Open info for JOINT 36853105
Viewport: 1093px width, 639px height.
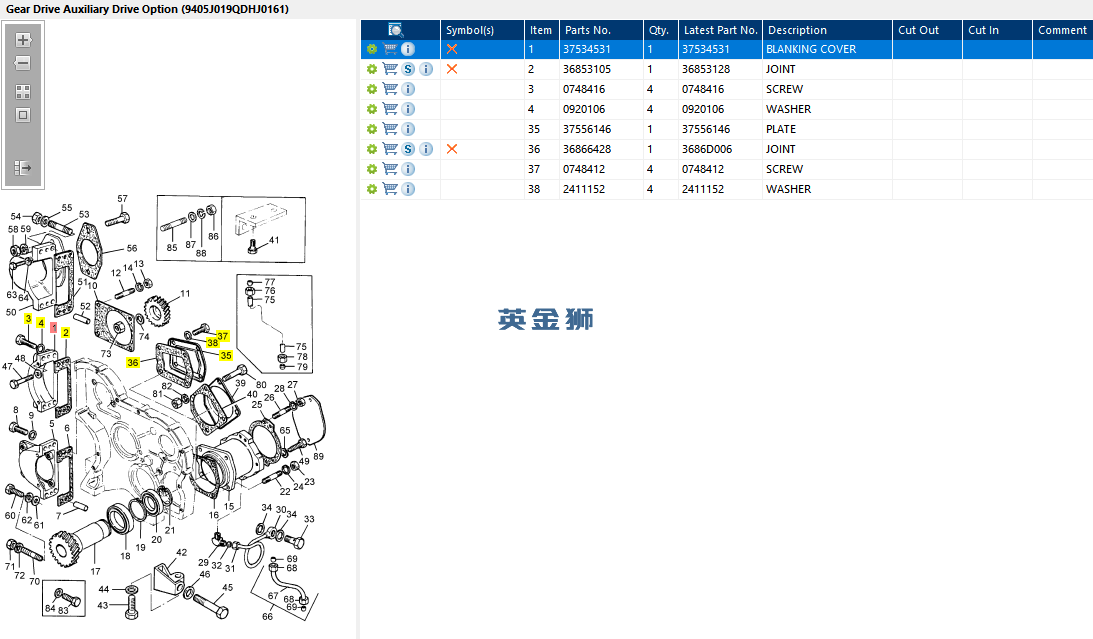(426, 70)
